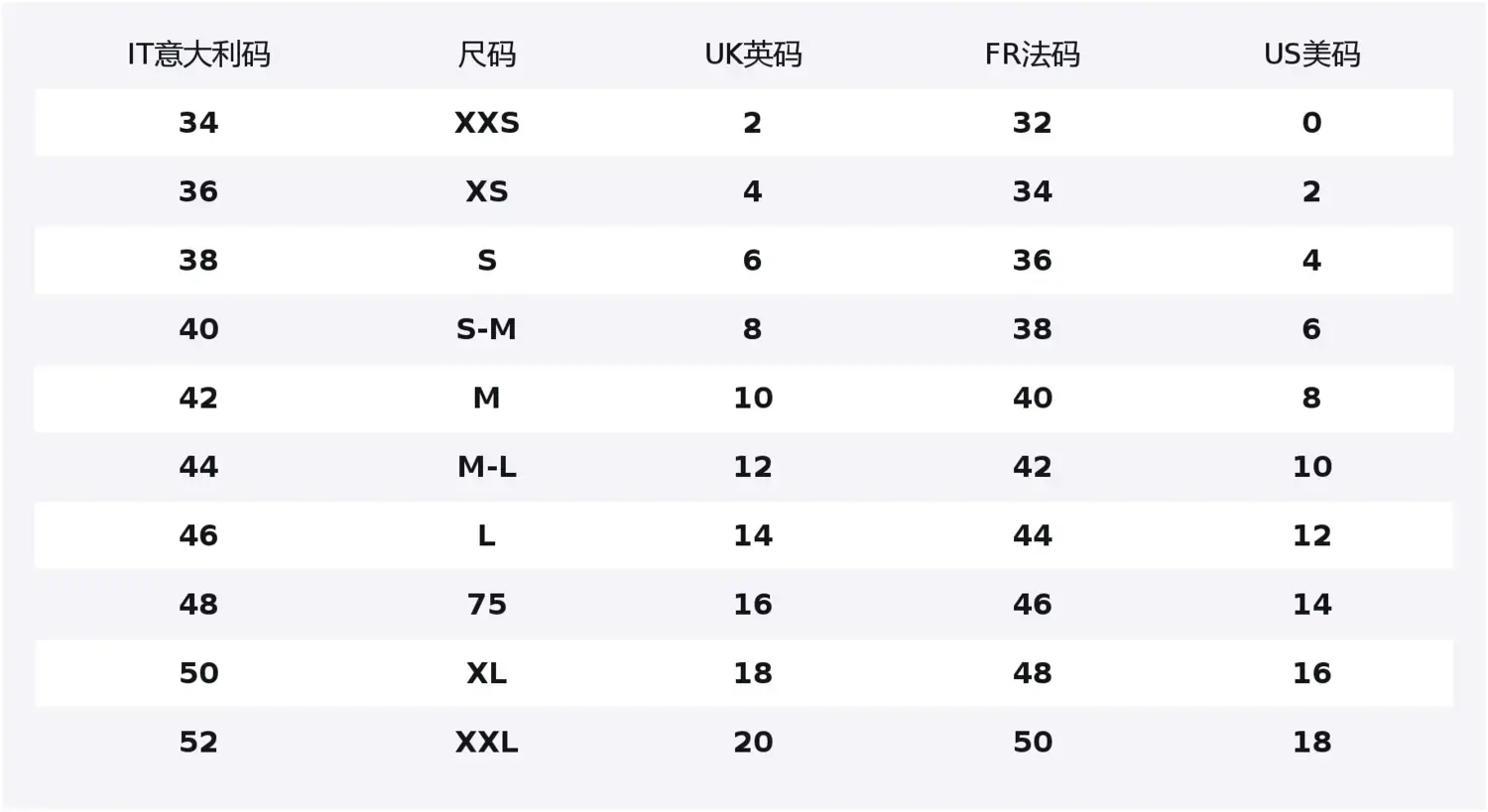This screenshot has width=1488, height=812.
Task: Select the M-L size cell
Action: click(486, 467)
